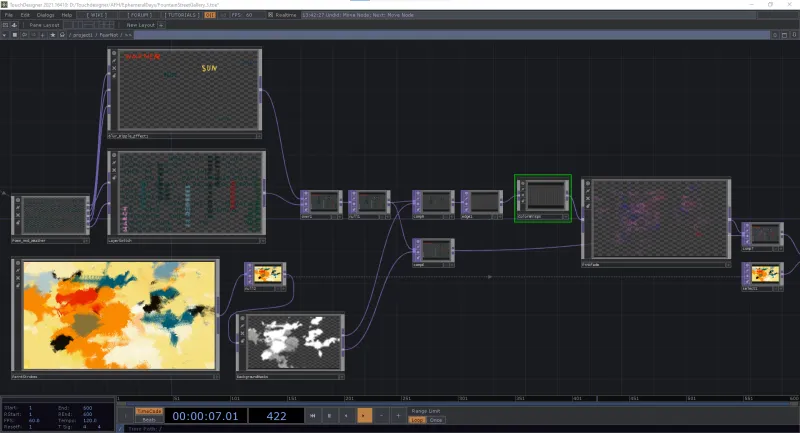Screen dimensions: 800x433
Task: Click the project1 path segment in the path bar
Action: click(x=83, y=34)
